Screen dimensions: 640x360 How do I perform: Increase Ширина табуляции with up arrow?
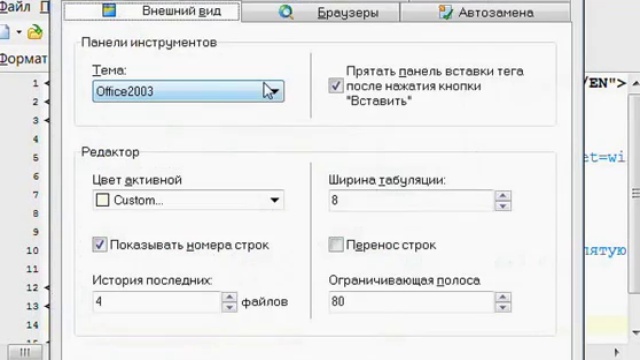503,196
